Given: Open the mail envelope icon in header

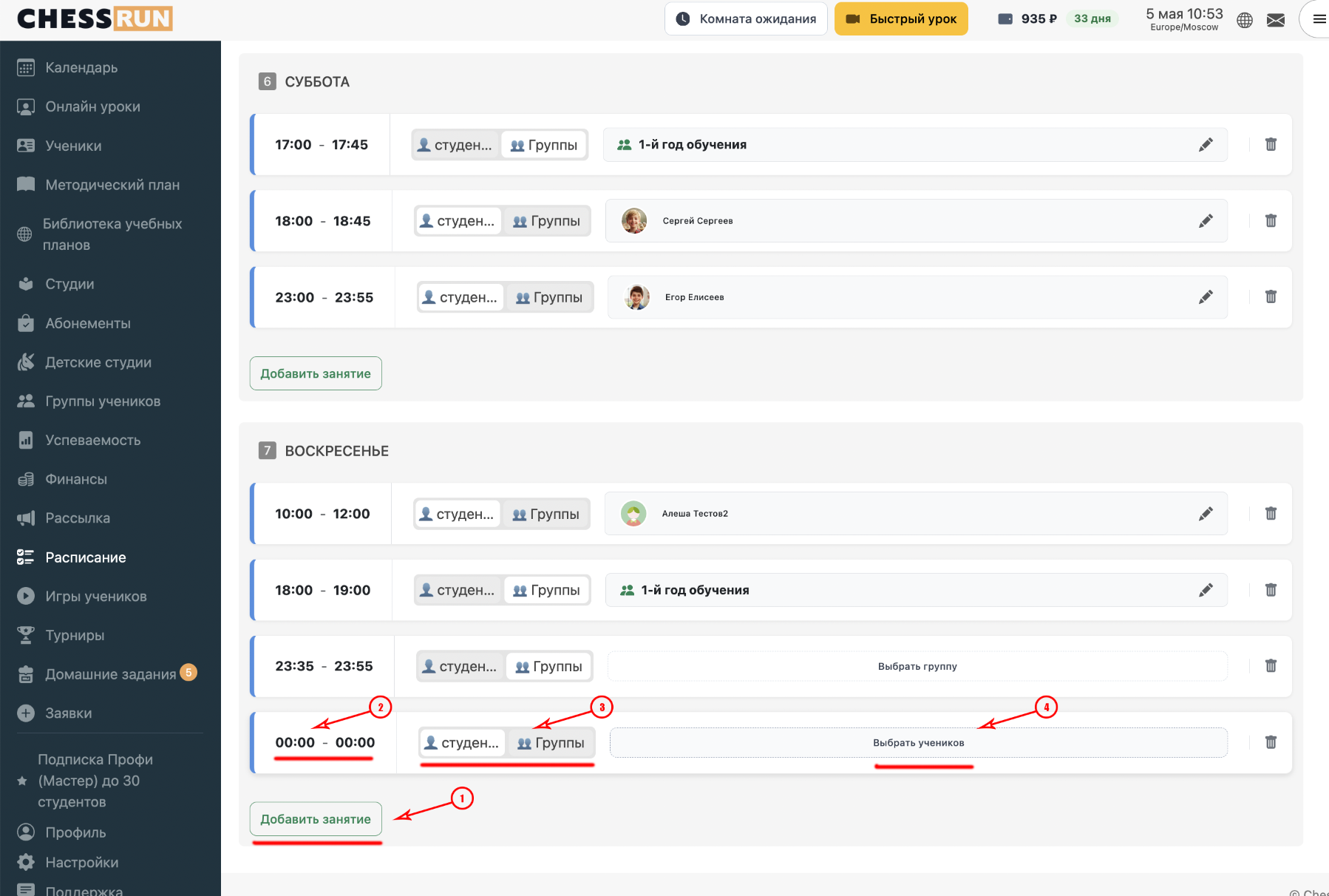Looking at the screenshot, I should tap(1276, 20).
